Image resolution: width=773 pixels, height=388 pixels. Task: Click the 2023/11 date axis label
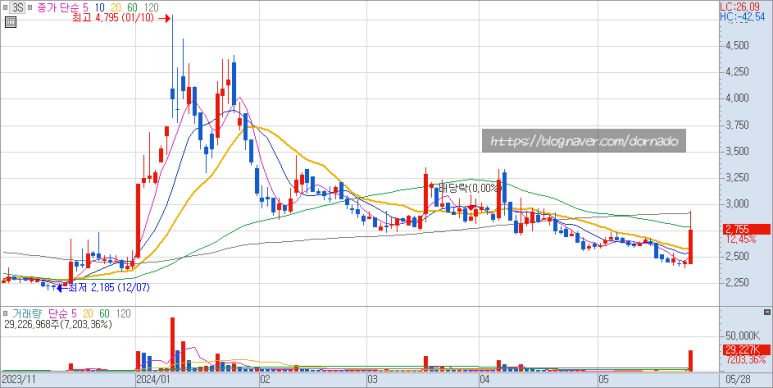(x=19, y=380)
